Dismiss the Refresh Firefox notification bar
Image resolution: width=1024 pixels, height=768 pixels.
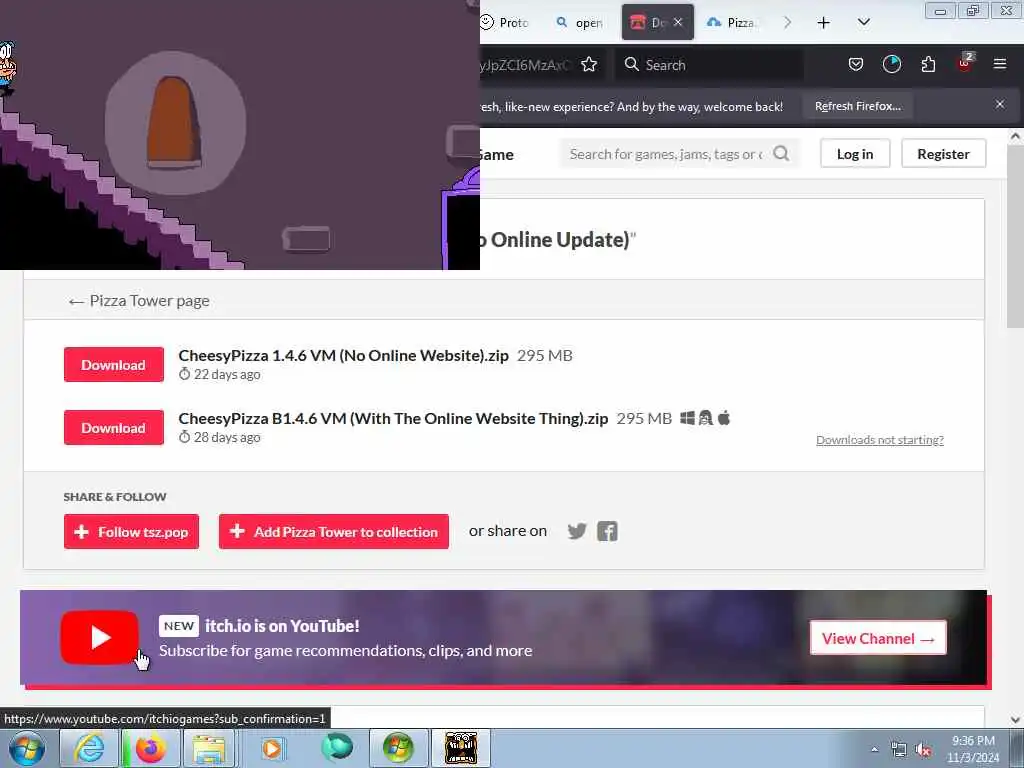pyautogui.click(x=999, y=104)
